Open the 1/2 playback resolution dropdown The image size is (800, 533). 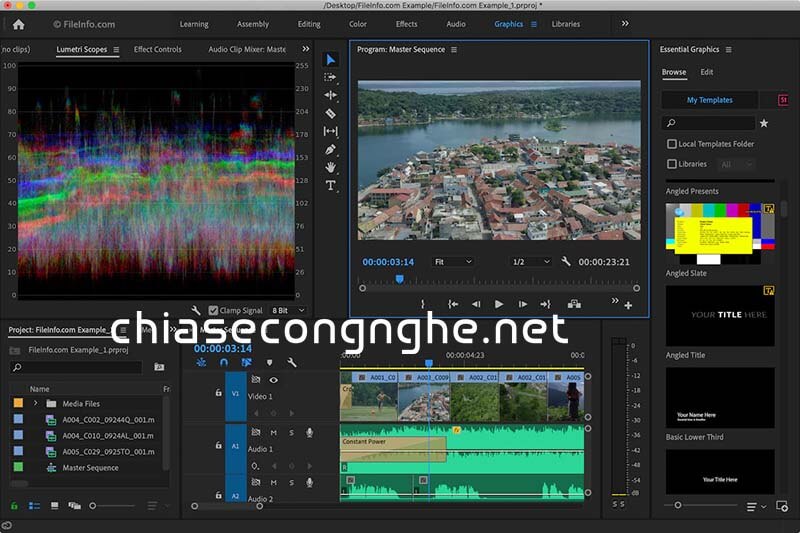530,262
